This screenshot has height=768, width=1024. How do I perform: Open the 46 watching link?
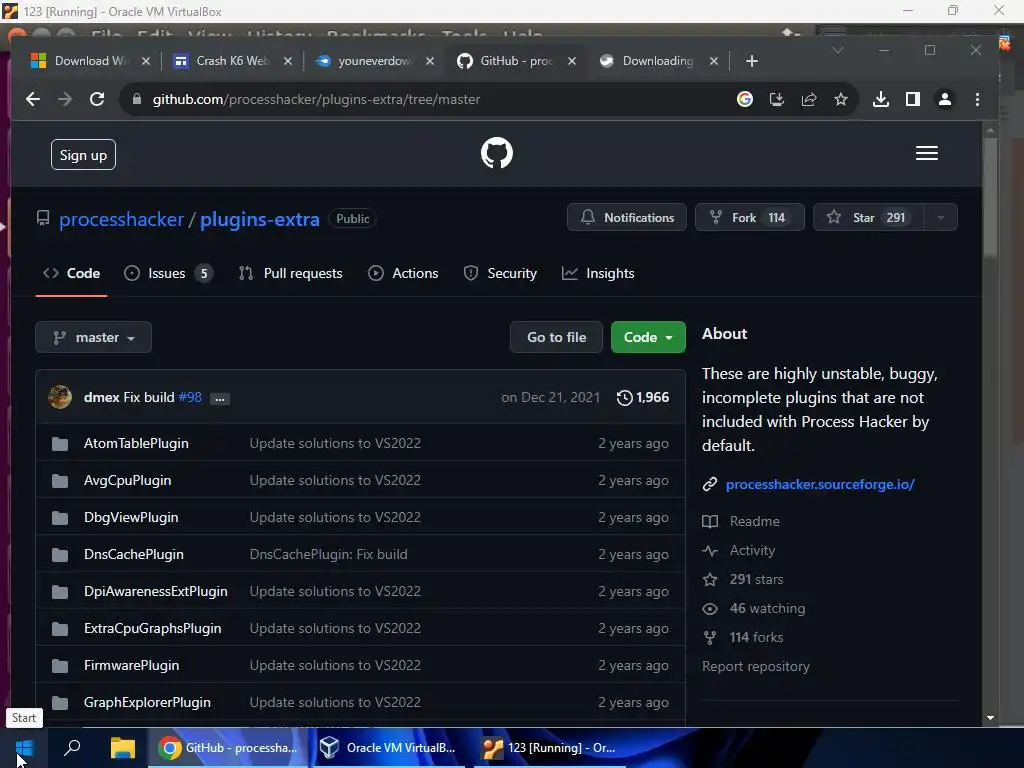point(767,609)
